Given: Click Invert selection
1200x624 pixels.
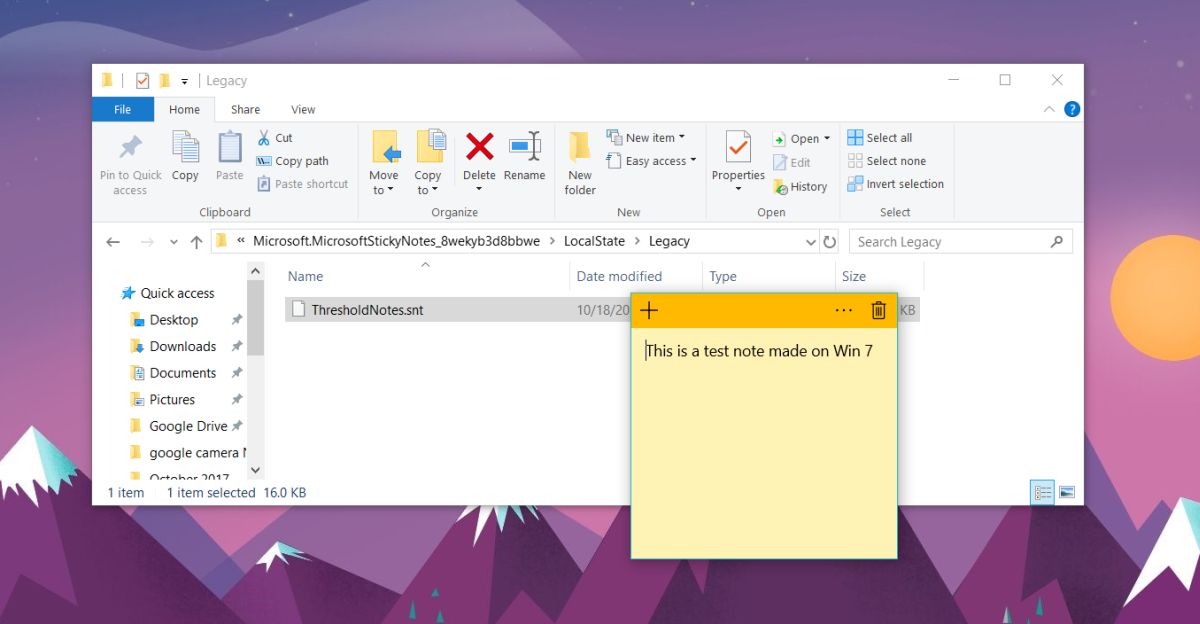Looking at the screenshot, I should (x=895, y=184).
